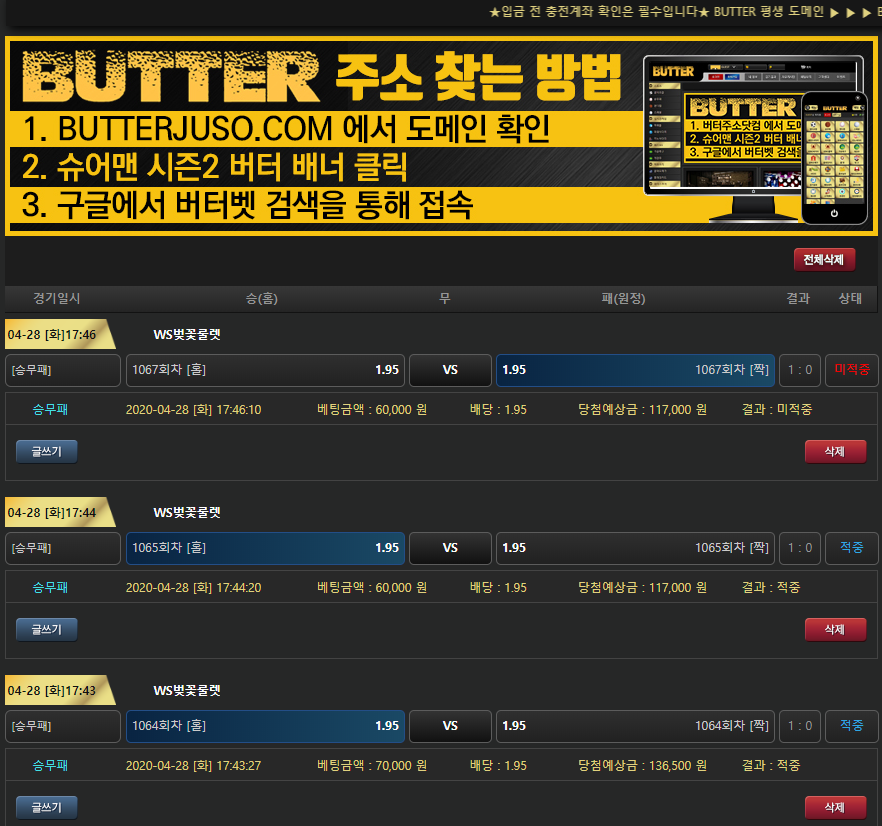This screenshot has height=826, width=882.
Task: Select the 1067회차 [홀] odds box
Action: pyautogui.click(x=265, y=370)
